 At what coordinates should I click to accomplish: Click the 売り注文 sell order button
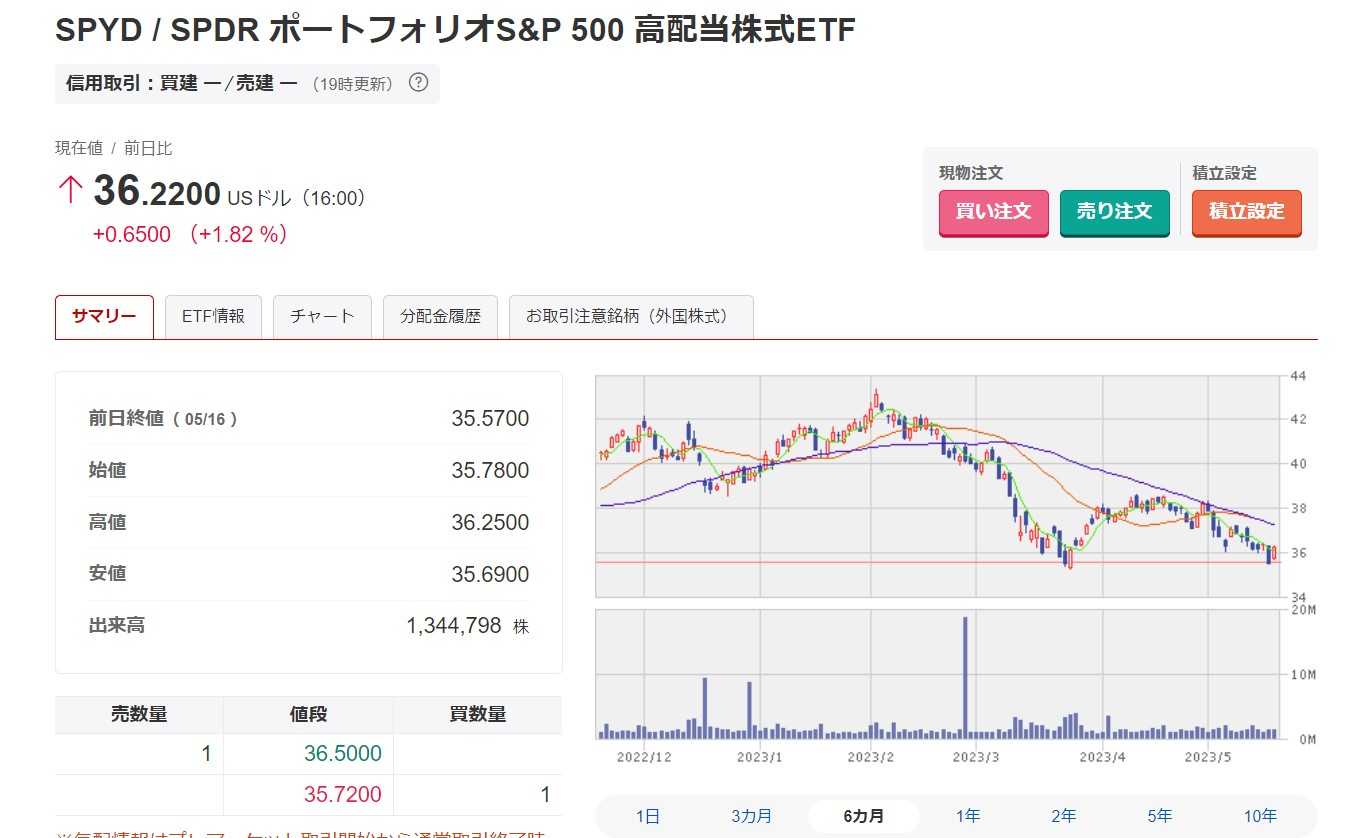click(1114, 212)
